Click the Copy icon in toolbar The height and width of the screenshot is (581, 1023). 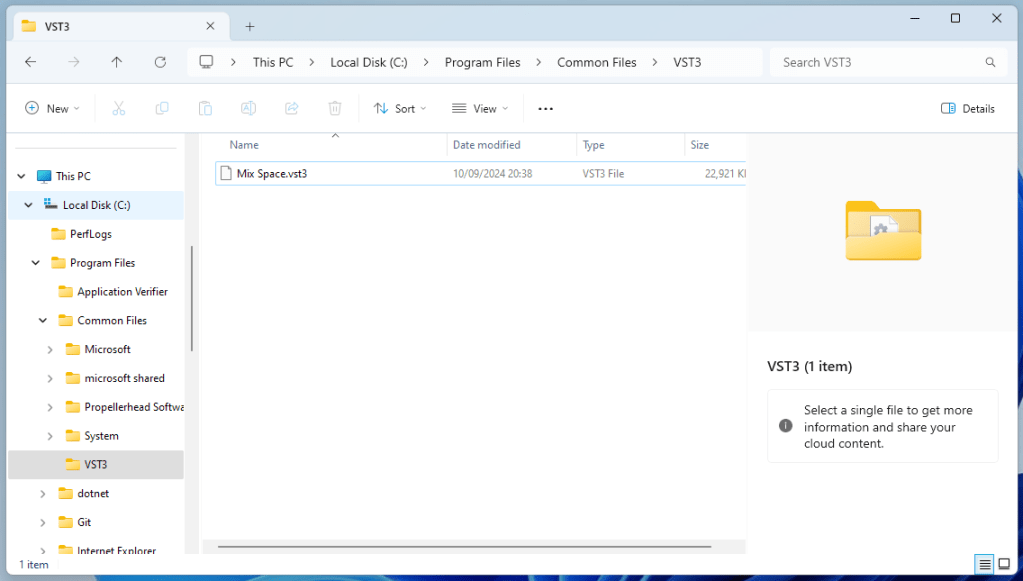(x=162, y=108)
